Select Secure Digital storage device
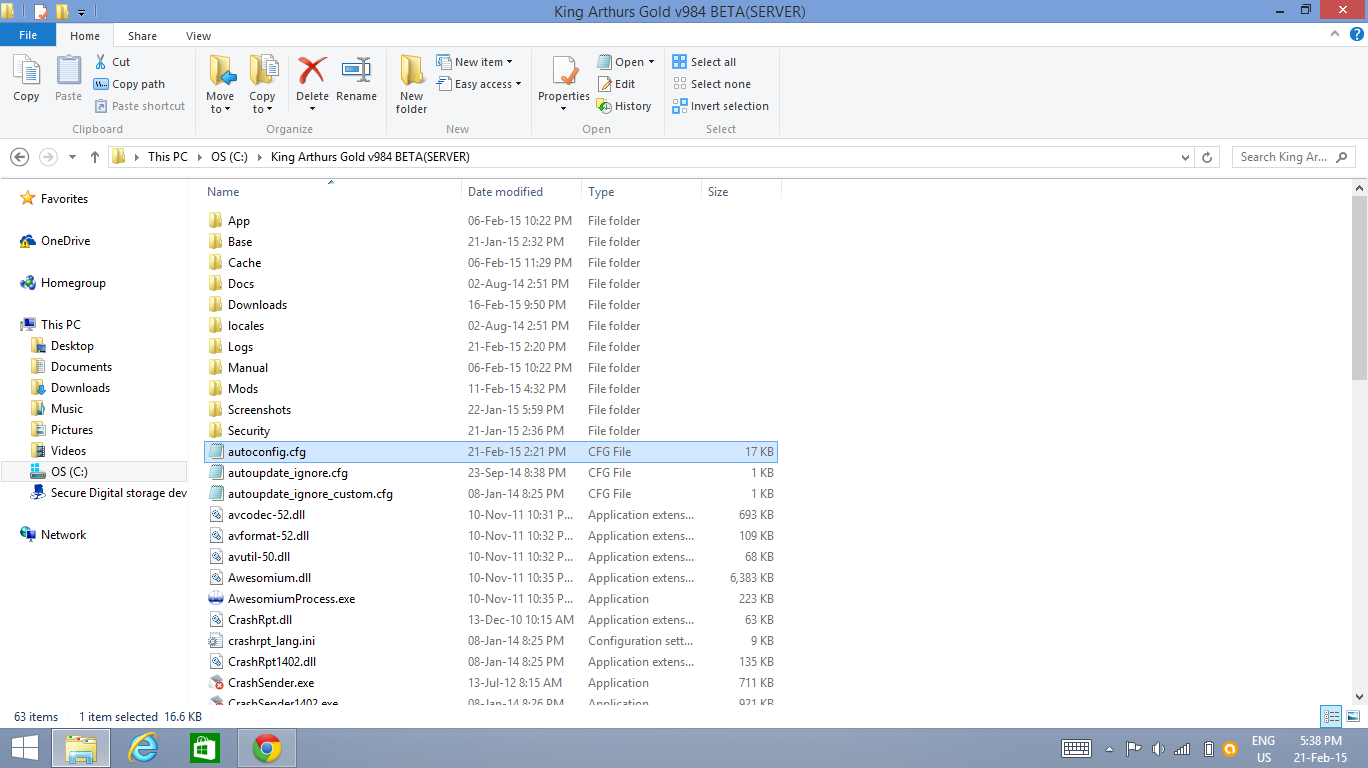The width and height of the screenshot is (1368, 768). 108,493
